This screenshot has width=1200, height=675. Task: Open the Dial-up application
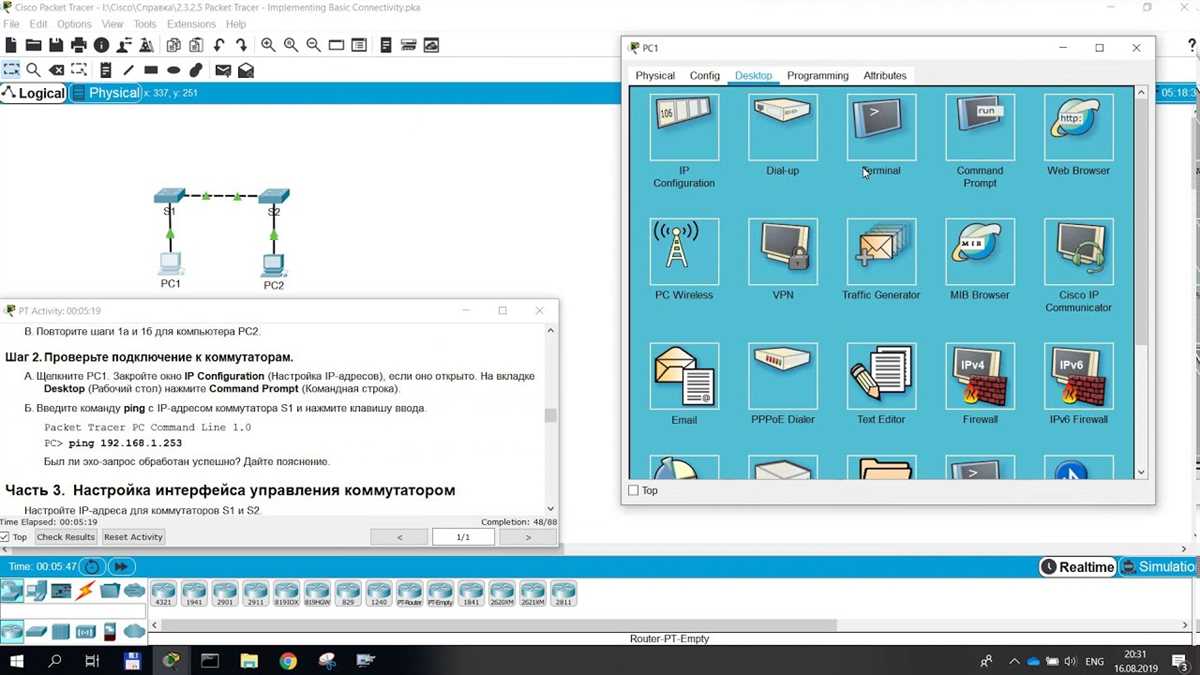[x=783, y=128]
